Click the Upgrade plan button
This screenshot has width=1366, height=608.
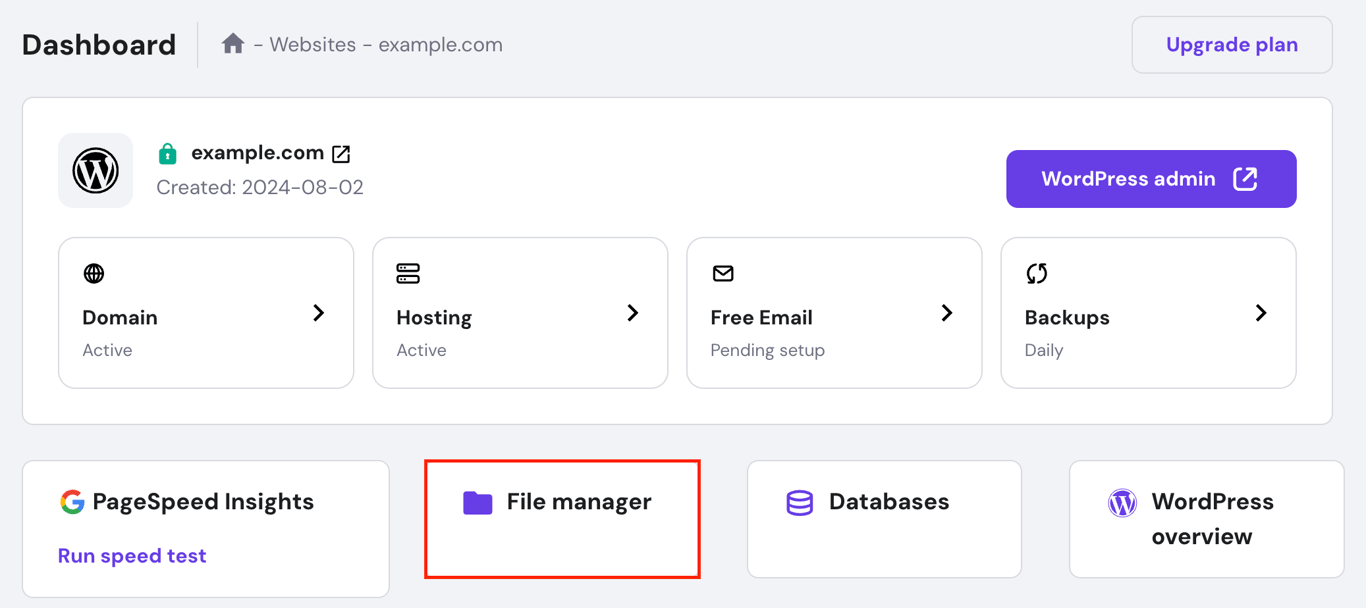pyautogui.click(x=1231, y=44)
